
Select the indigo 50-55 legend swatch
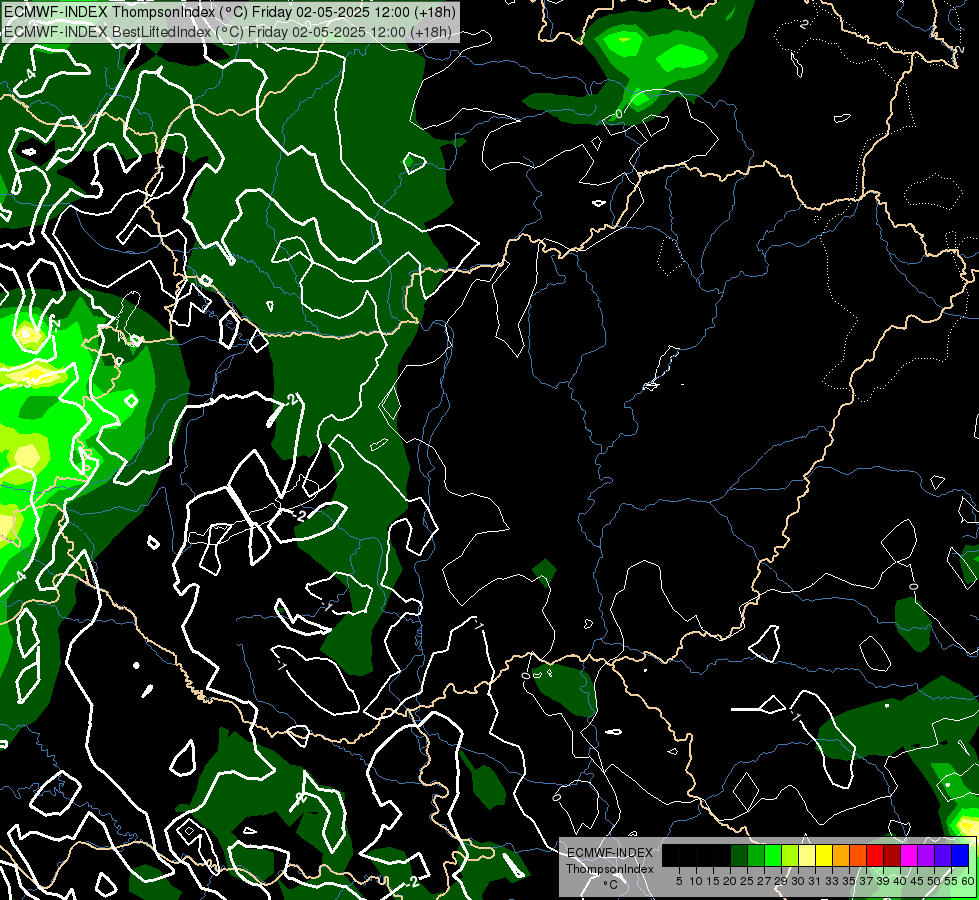click(x=943, y=855)
